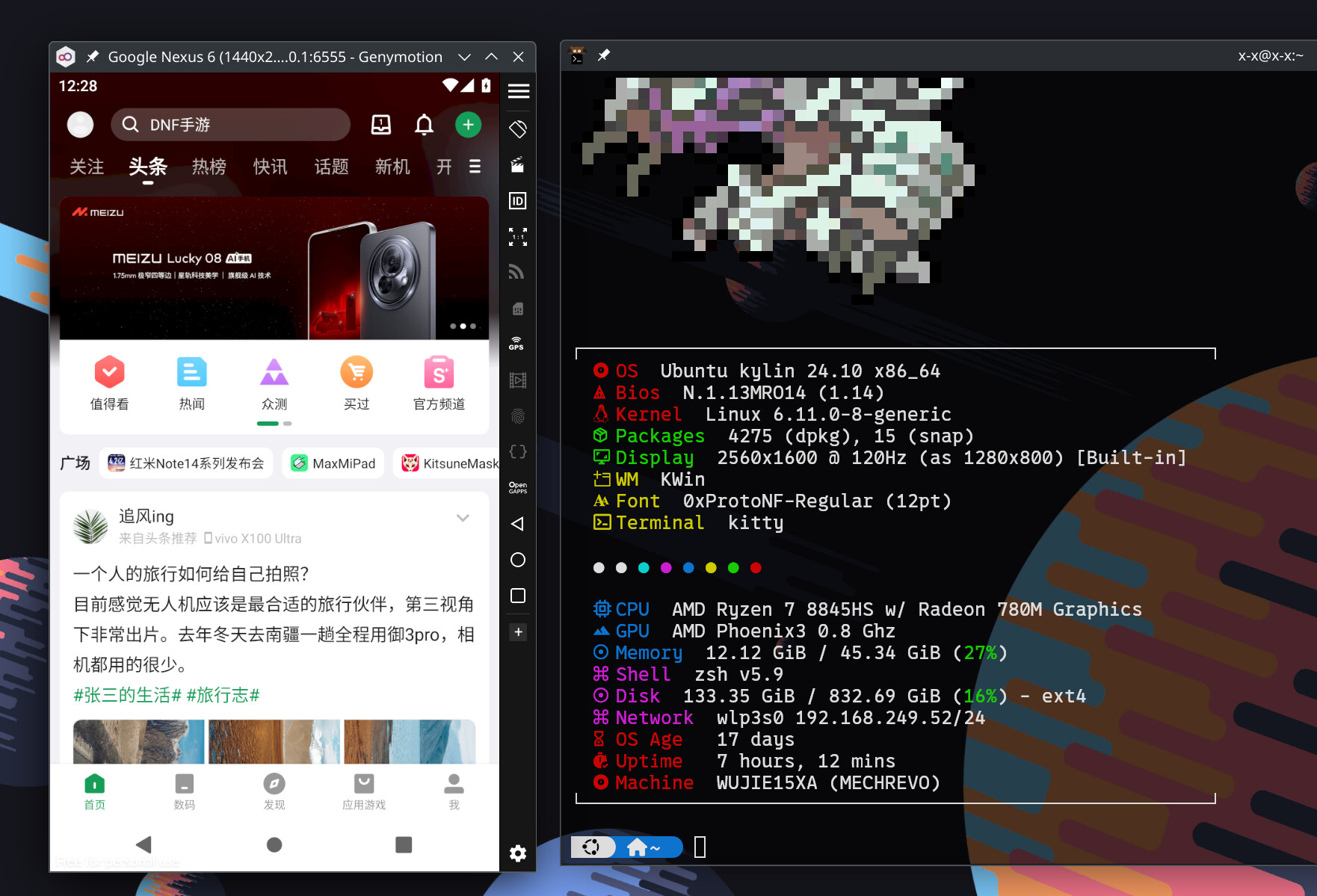Click the DNF手游 search field
This screenshot has height=896, width=1317.
230,125
